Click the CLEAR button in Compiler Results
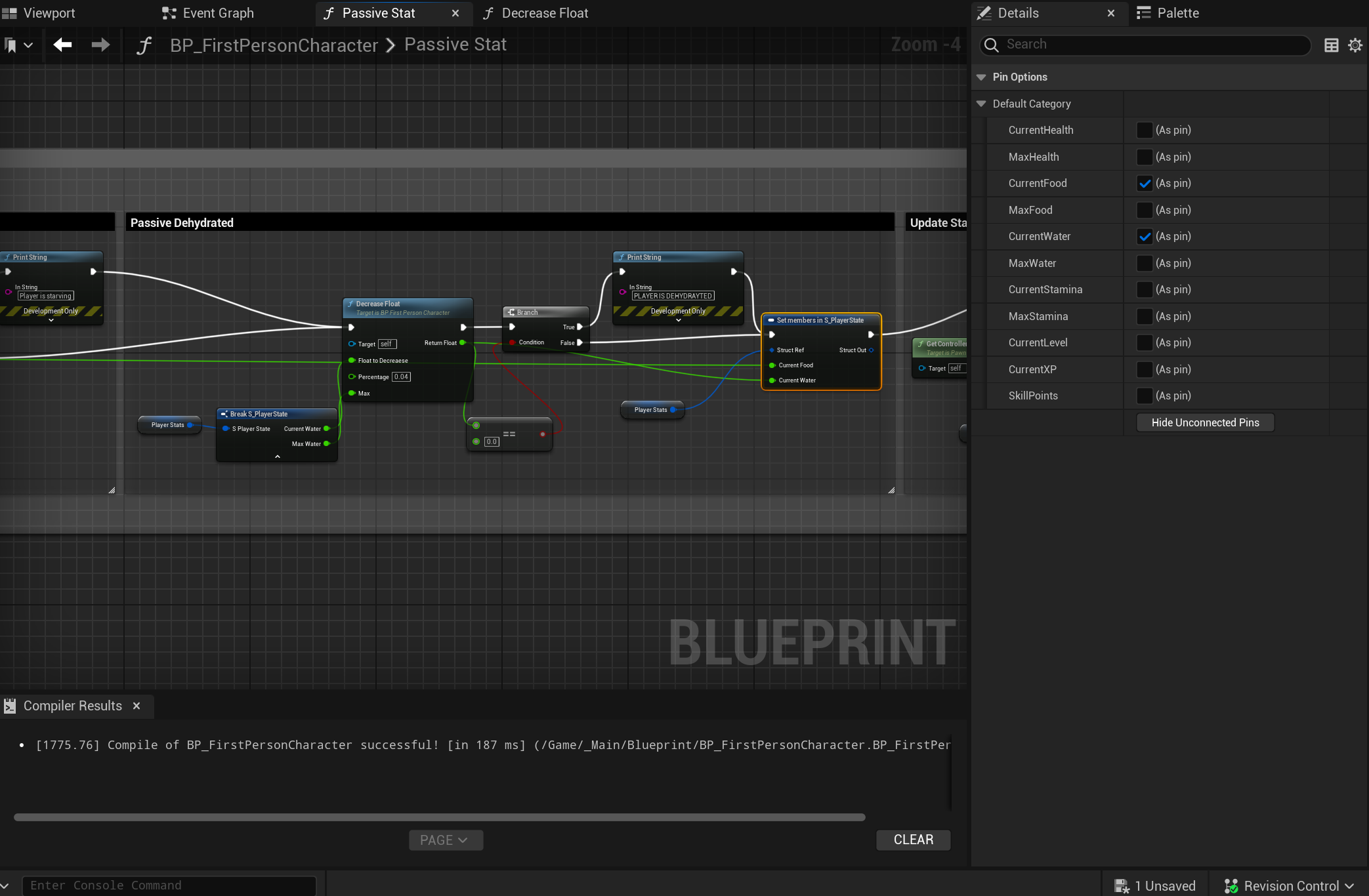 click(913, 840)
